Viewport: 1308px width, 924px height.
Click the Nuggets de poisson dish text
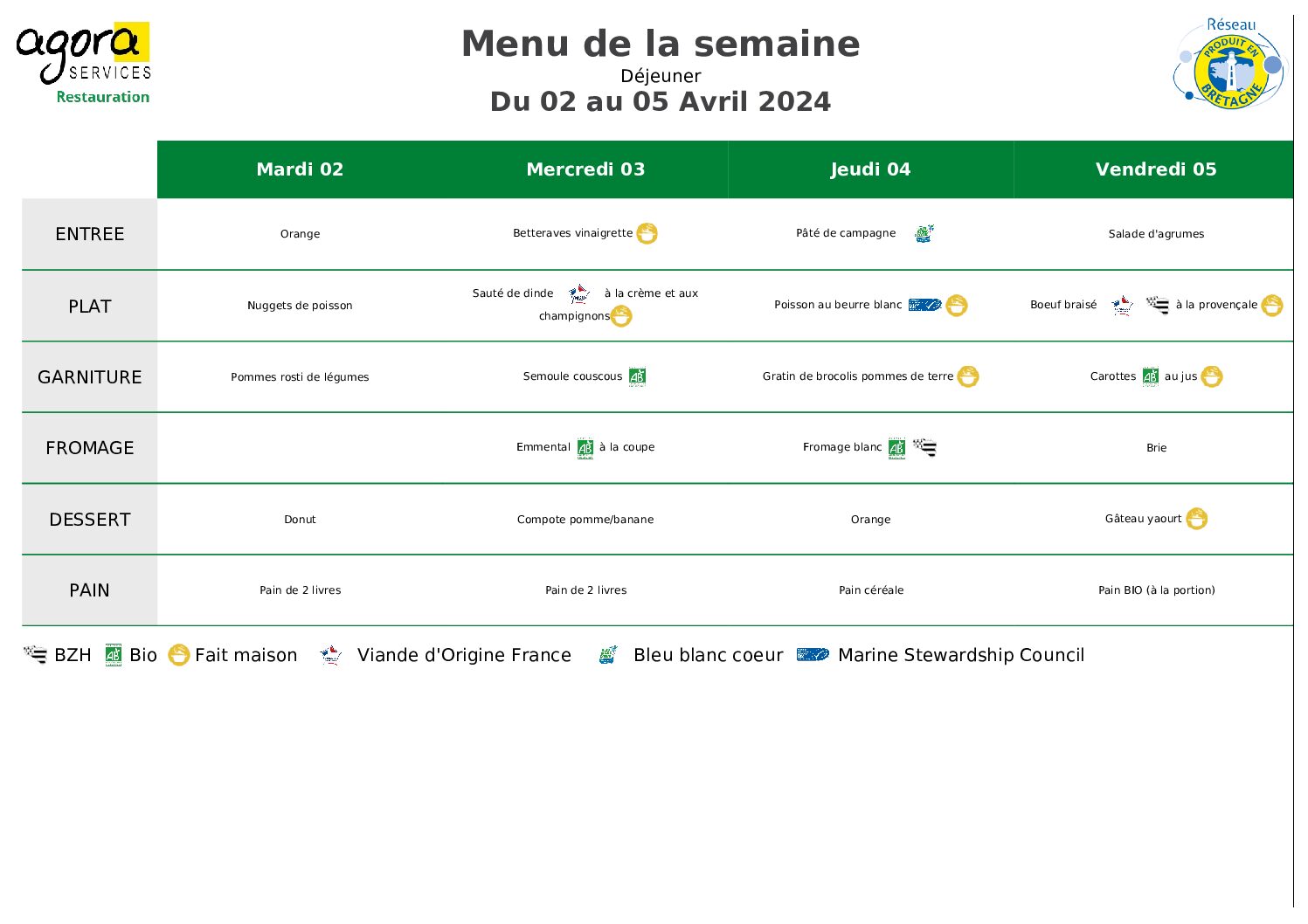click(300, 306)
